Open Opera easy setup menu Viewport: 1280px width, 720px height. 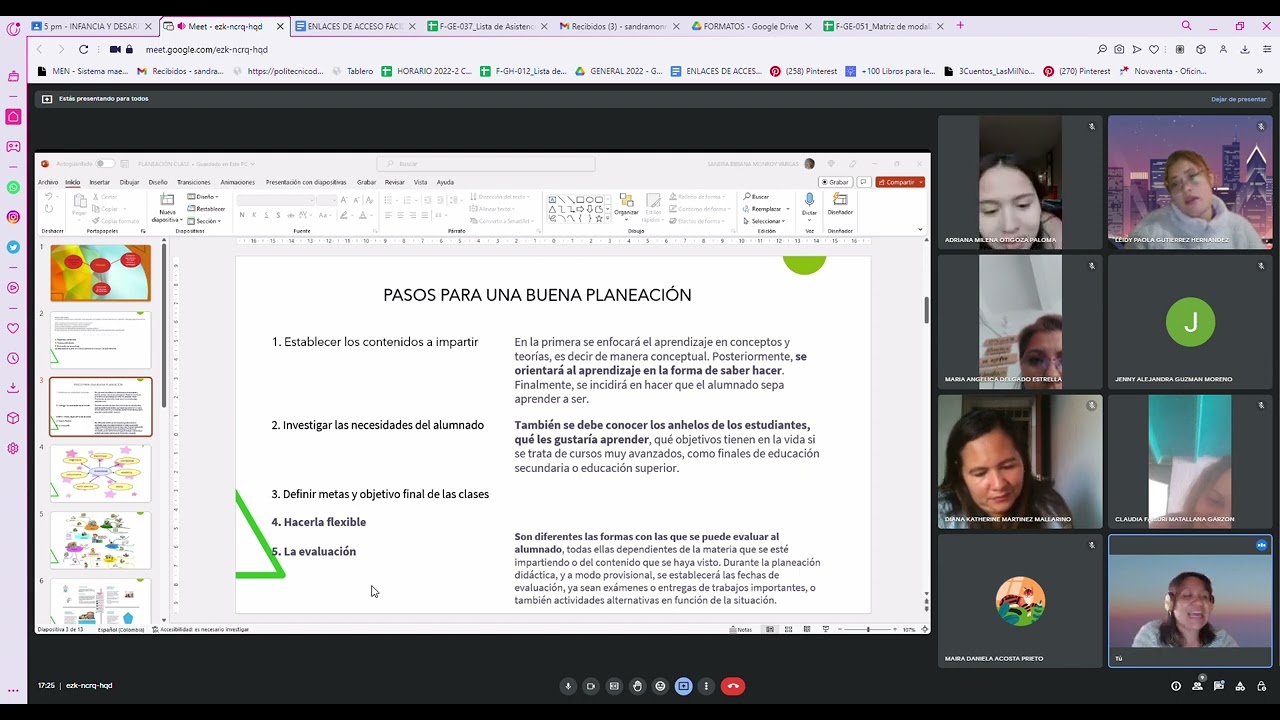pyautogui.click(x=1266, y=49)
